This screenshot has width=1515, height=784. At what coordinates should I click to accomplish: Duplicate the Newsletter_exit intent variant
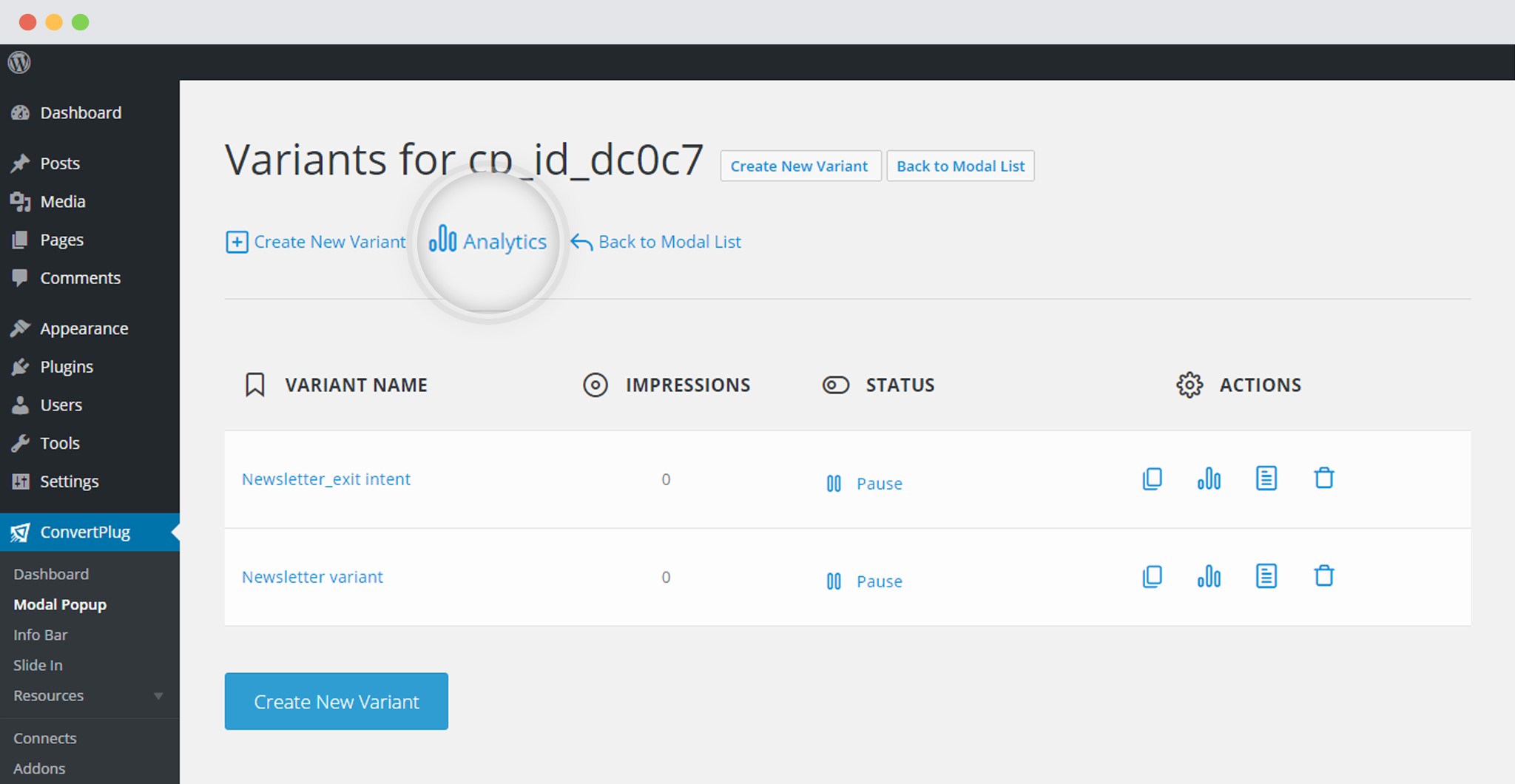(x=1152, y=479)
